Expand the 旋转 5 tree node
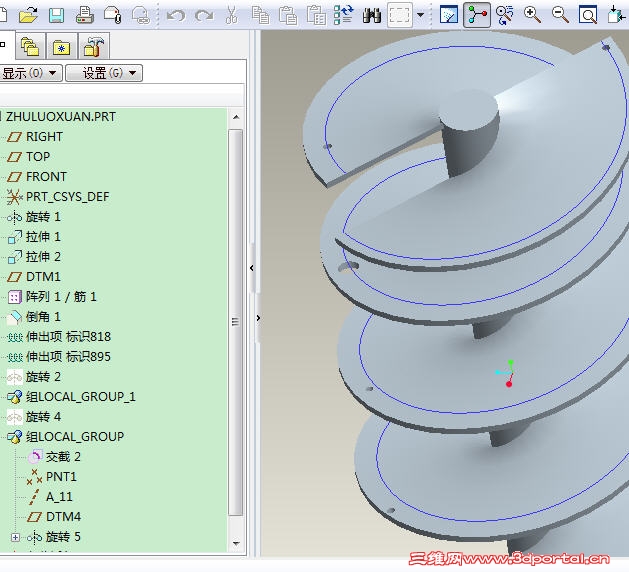629x572 pixels. coord(15,537)
